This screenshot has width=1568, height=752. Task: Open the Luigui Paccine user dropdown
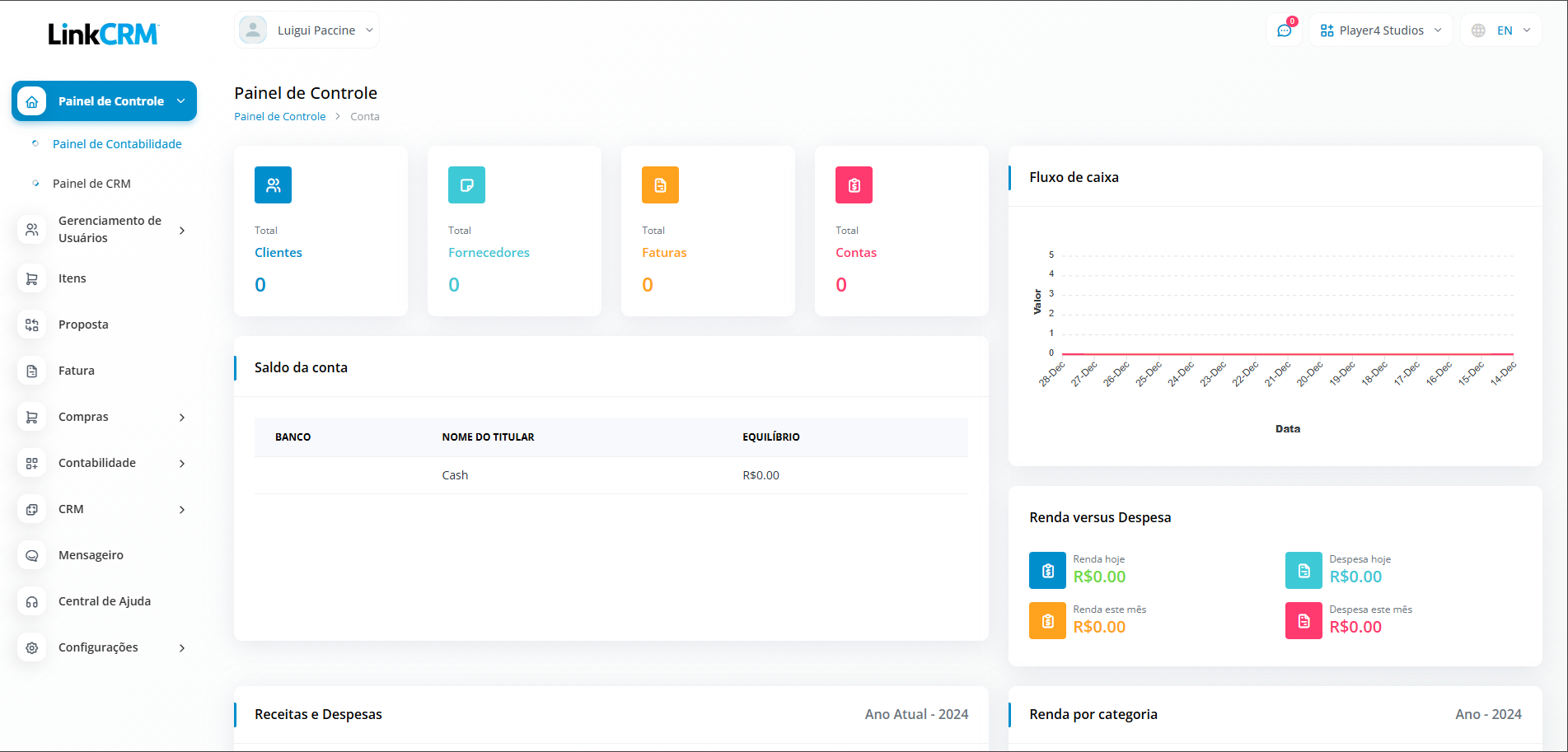point(307,30)
